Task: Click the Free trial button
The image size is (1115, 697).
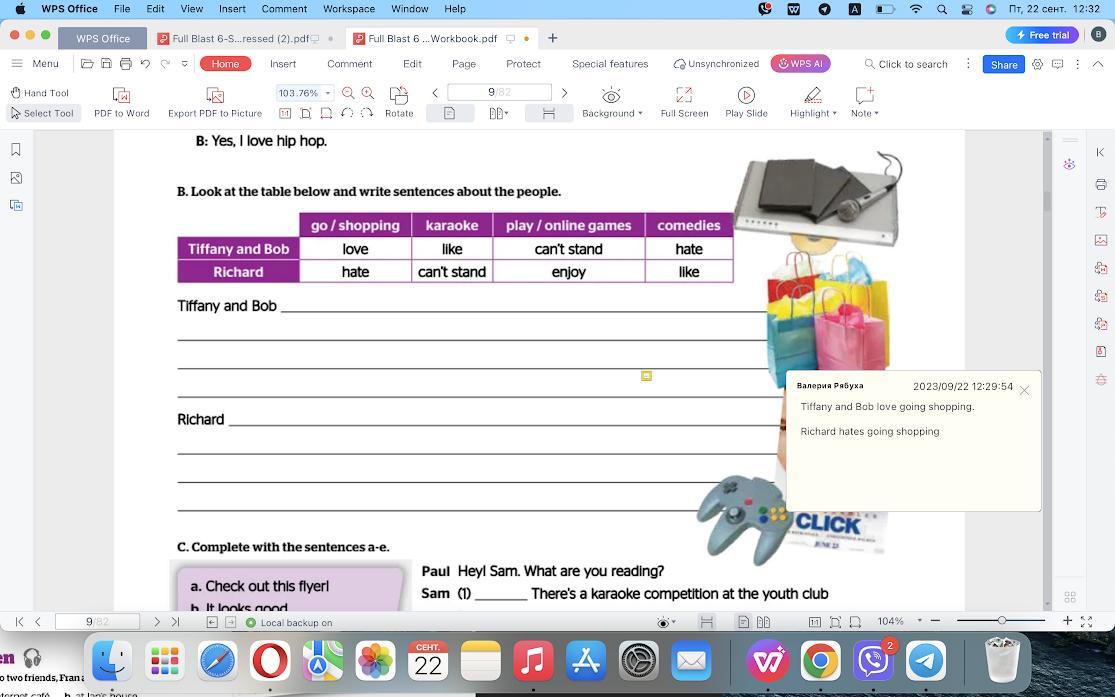Action: click(x=1042, y=35)
